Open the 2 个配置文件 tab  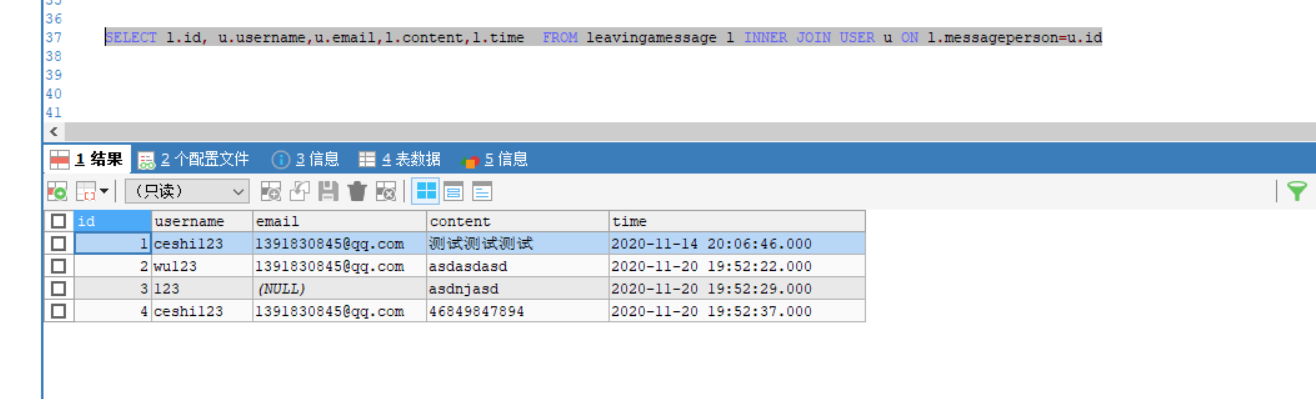[194, 159]
